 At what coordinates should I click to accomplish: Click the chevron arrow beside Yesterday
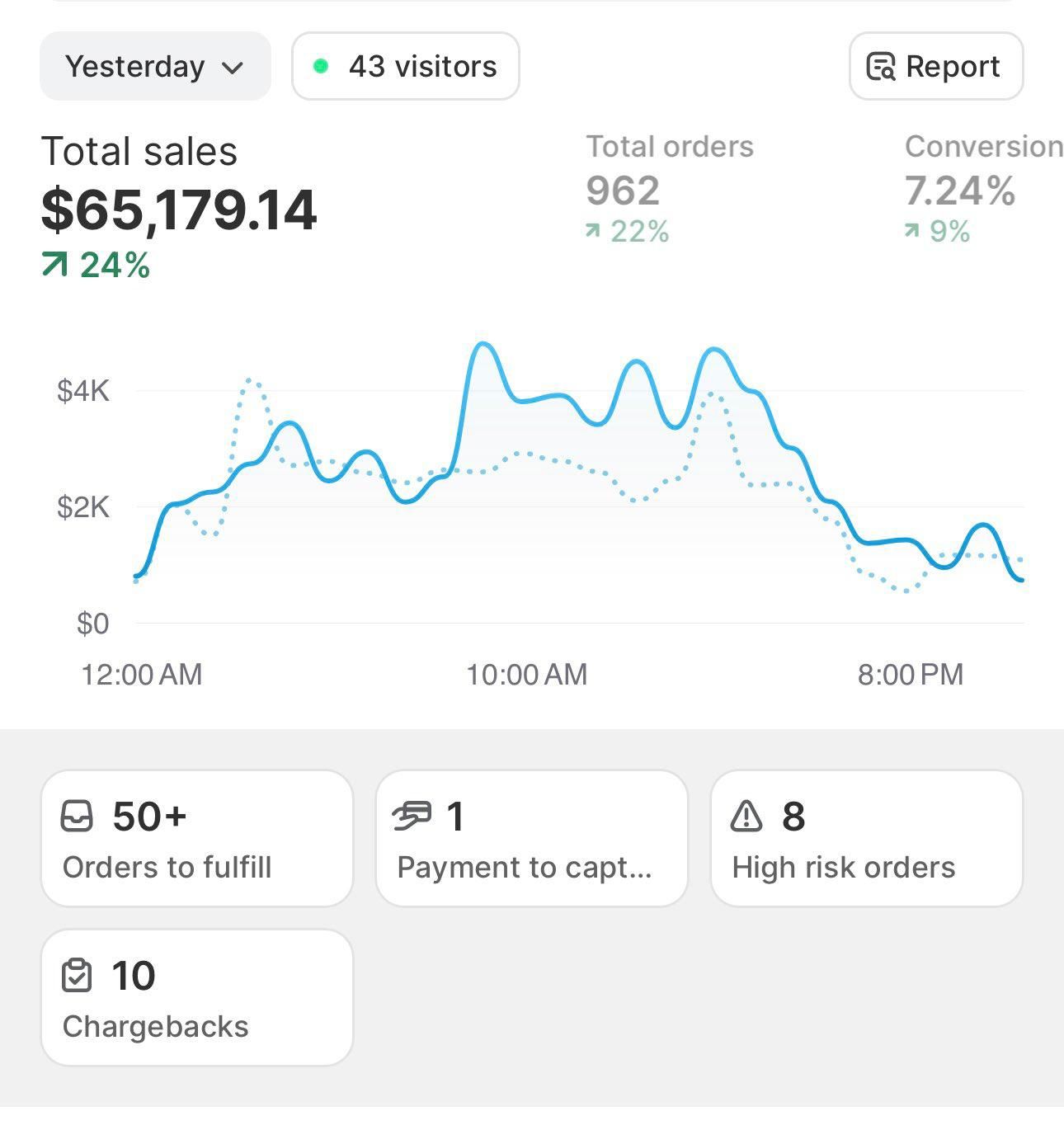click(233, 68)
